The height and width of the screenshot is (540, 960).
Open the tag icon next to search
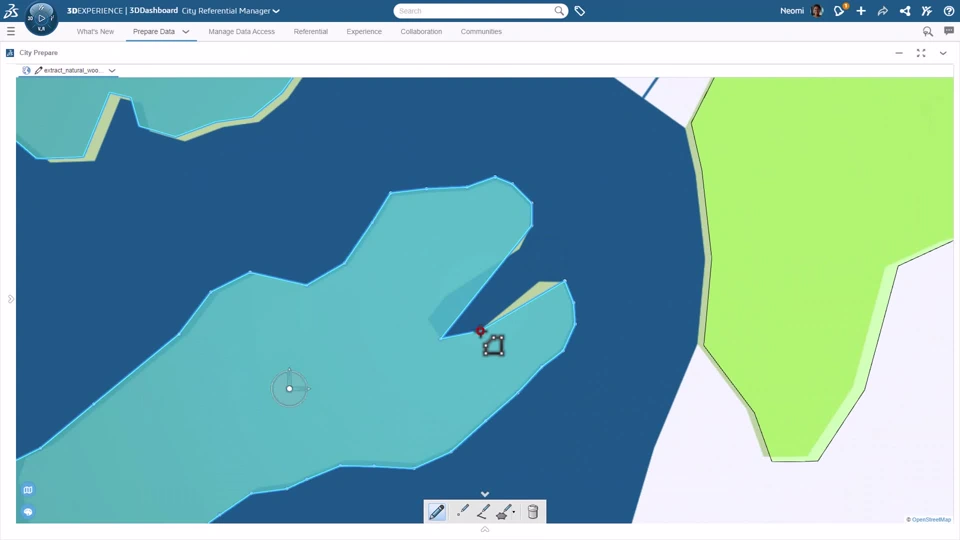pyautogui.click(x=579, y=10)
